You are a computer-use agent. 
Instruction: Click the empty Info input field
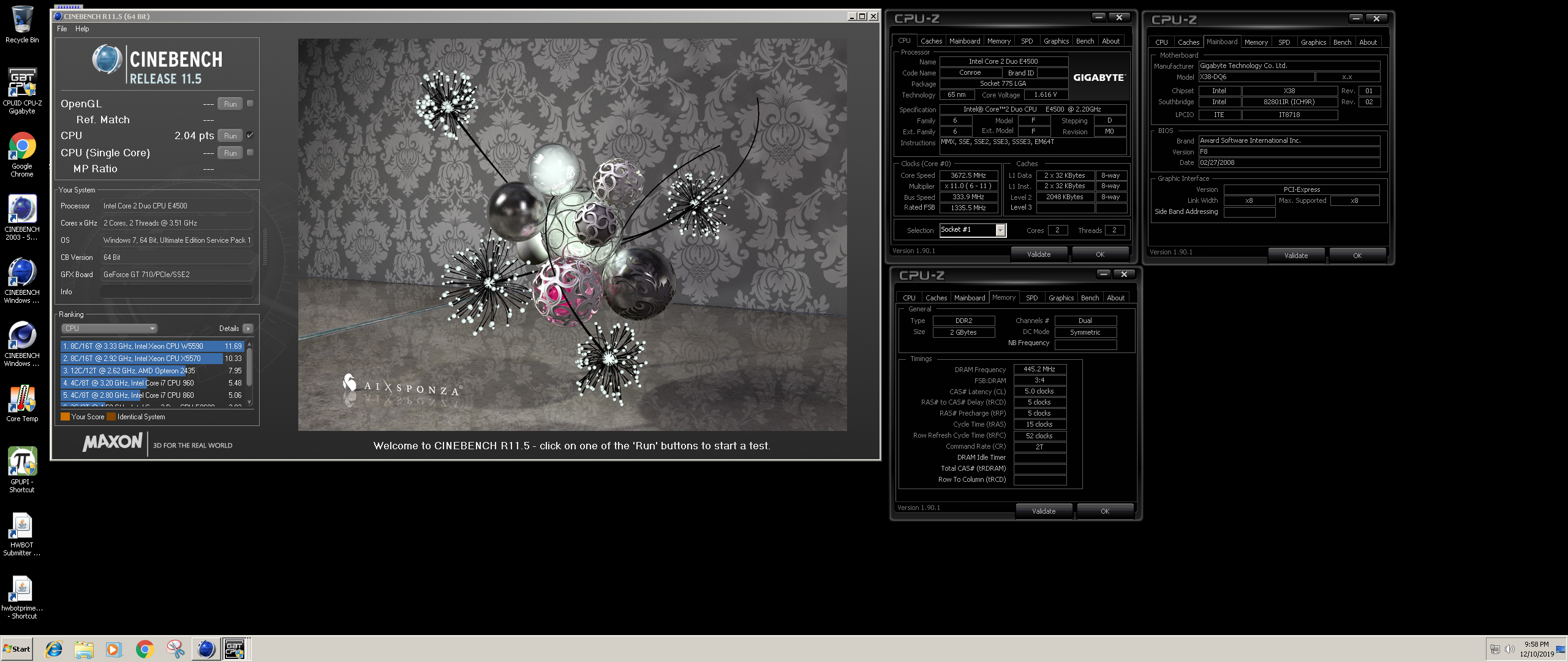(176, 292)
